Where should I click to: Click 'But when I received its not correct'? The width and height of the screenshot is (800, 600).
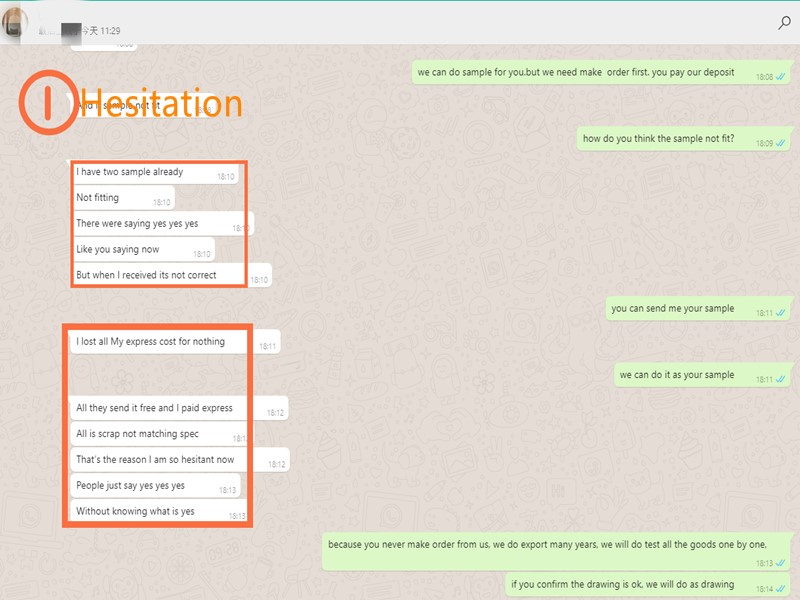171,275
